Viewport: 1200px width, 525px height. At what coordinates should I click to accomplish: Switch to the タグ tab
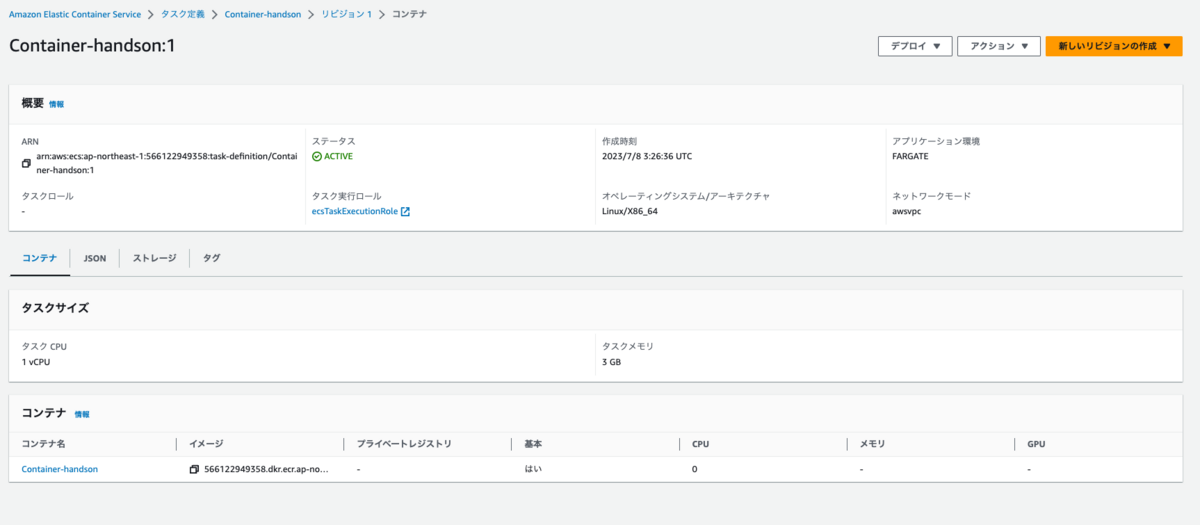(x=212, y=258)
